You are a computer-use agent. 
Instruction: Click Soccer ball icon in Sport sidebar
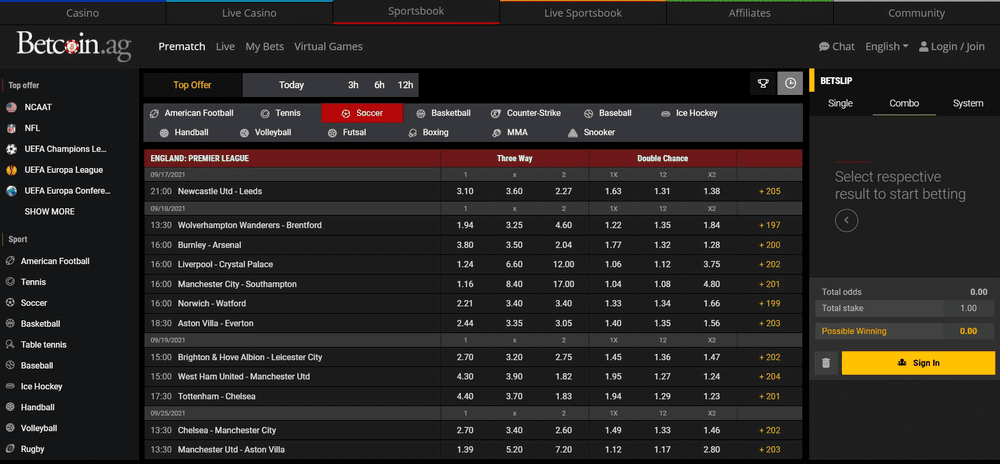10,303
